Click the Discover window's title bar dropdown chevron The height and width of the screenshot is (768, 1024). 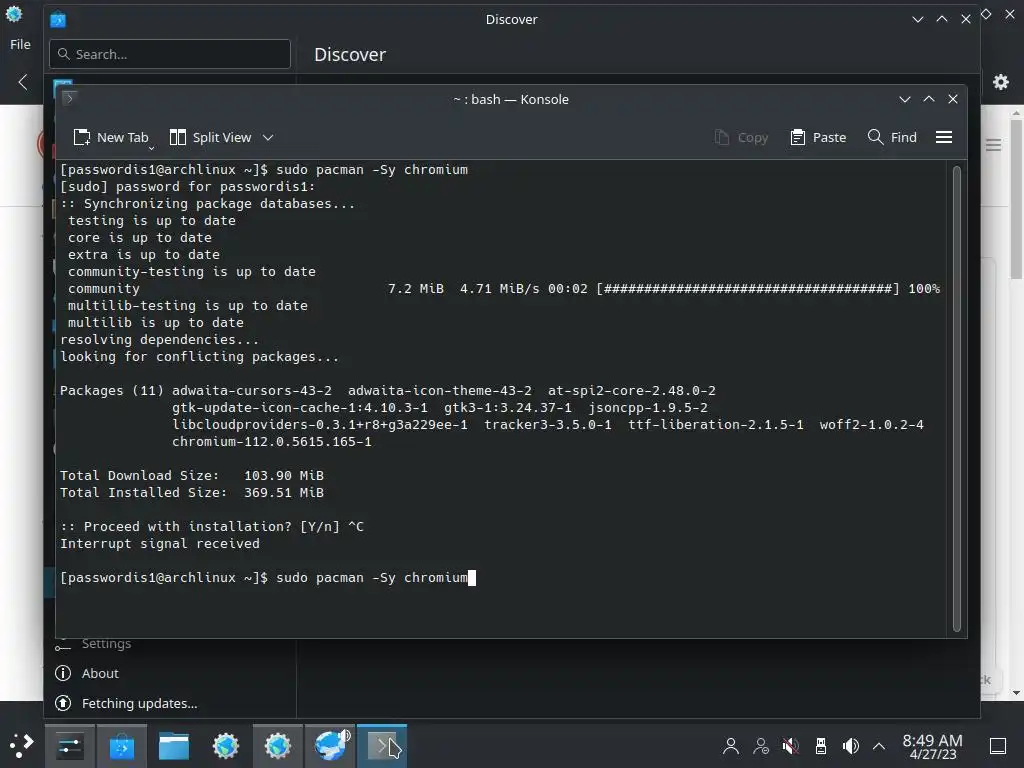(x=918, y=20)
